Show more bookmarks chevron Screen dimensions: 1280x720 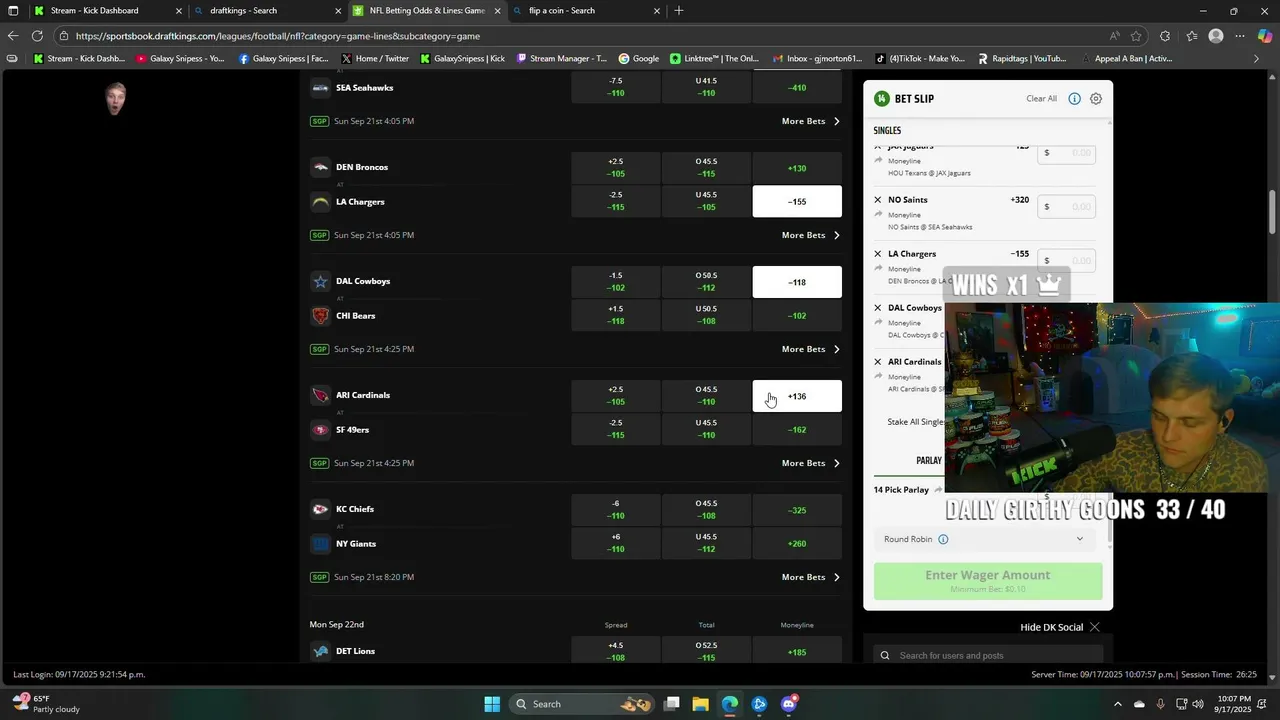point(1256,59)
